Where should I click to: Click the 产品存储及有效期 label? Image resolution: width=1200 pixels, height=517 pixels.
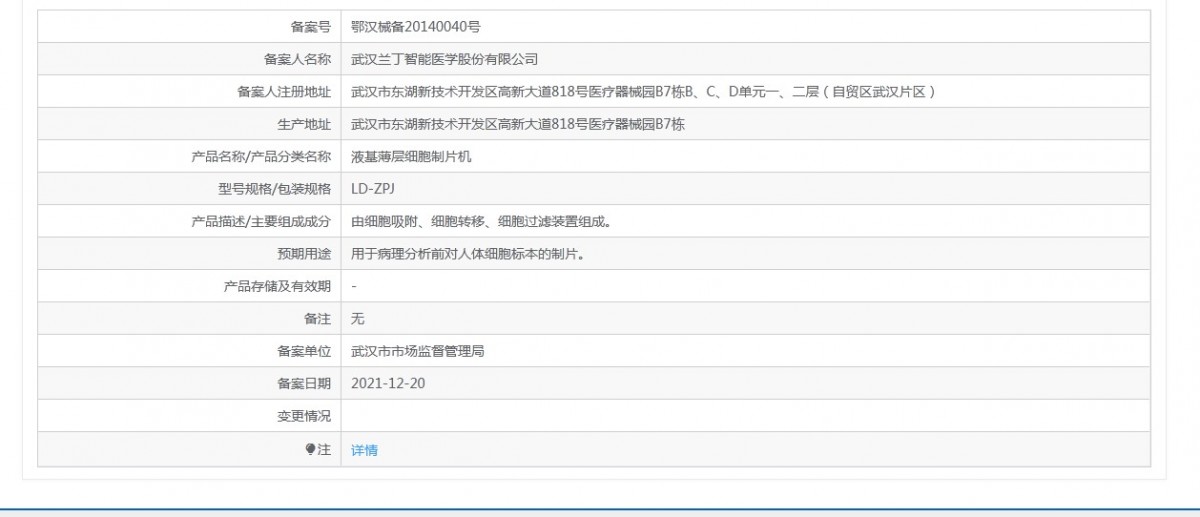[x=277, y=286]
